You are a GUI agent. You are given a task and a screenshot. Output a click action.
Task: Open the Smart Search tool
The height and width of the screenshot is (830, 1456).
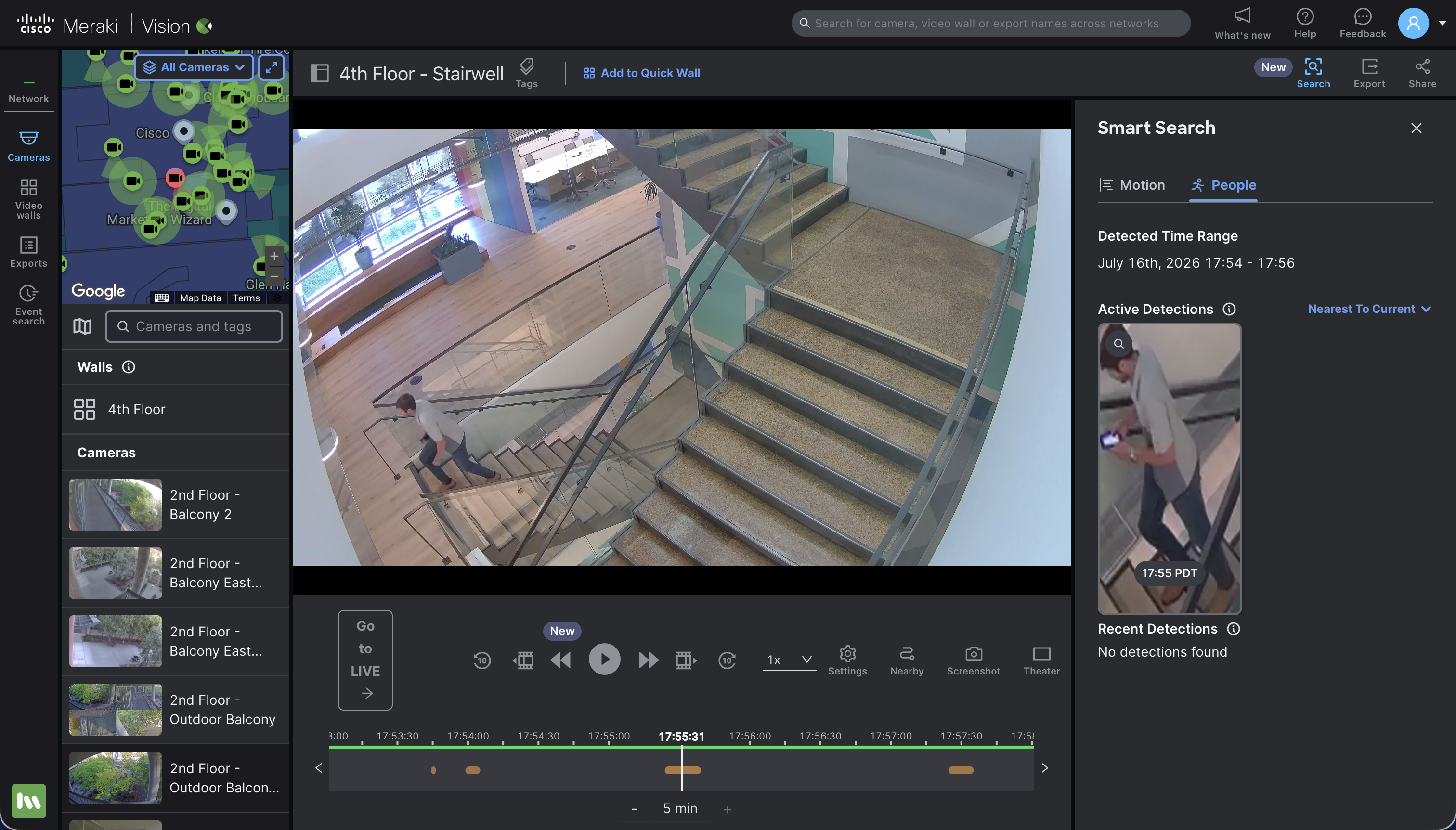[1313, 73]
